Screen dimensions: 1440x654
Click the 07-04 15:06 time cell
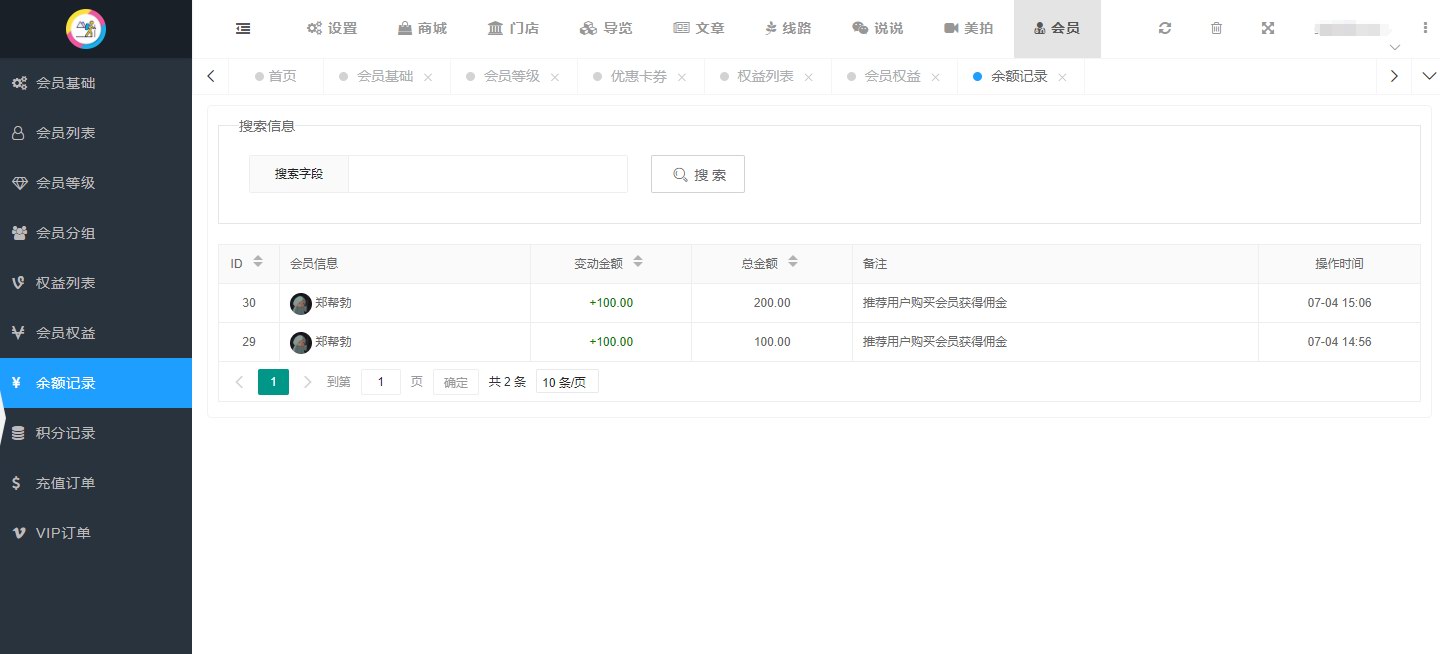pyautogui.click(x=1339, y=303)
